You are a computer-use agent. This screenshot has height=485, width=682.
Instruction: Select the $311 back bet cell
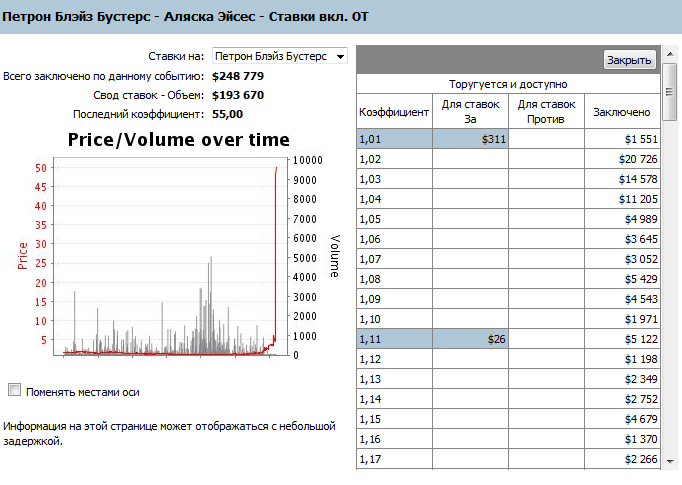pyautogui.click(x=470, y=140)
